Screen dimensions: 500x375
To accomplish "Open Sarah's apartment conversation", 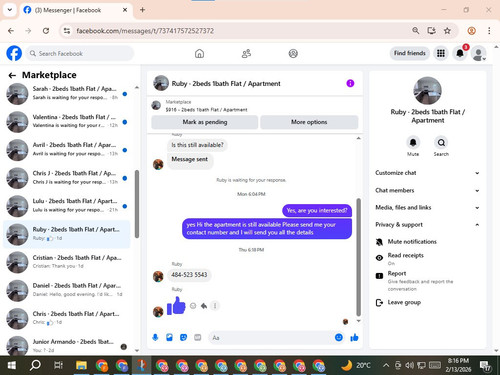I will (x=67, y=93).
